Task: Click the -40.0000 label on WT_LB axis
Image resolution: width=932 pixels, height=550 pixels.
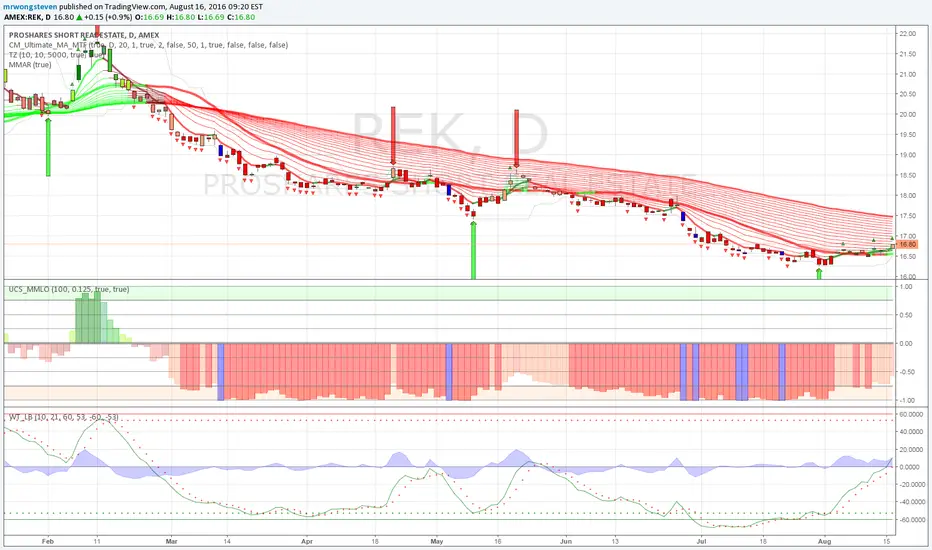Action: pos(911,502)
